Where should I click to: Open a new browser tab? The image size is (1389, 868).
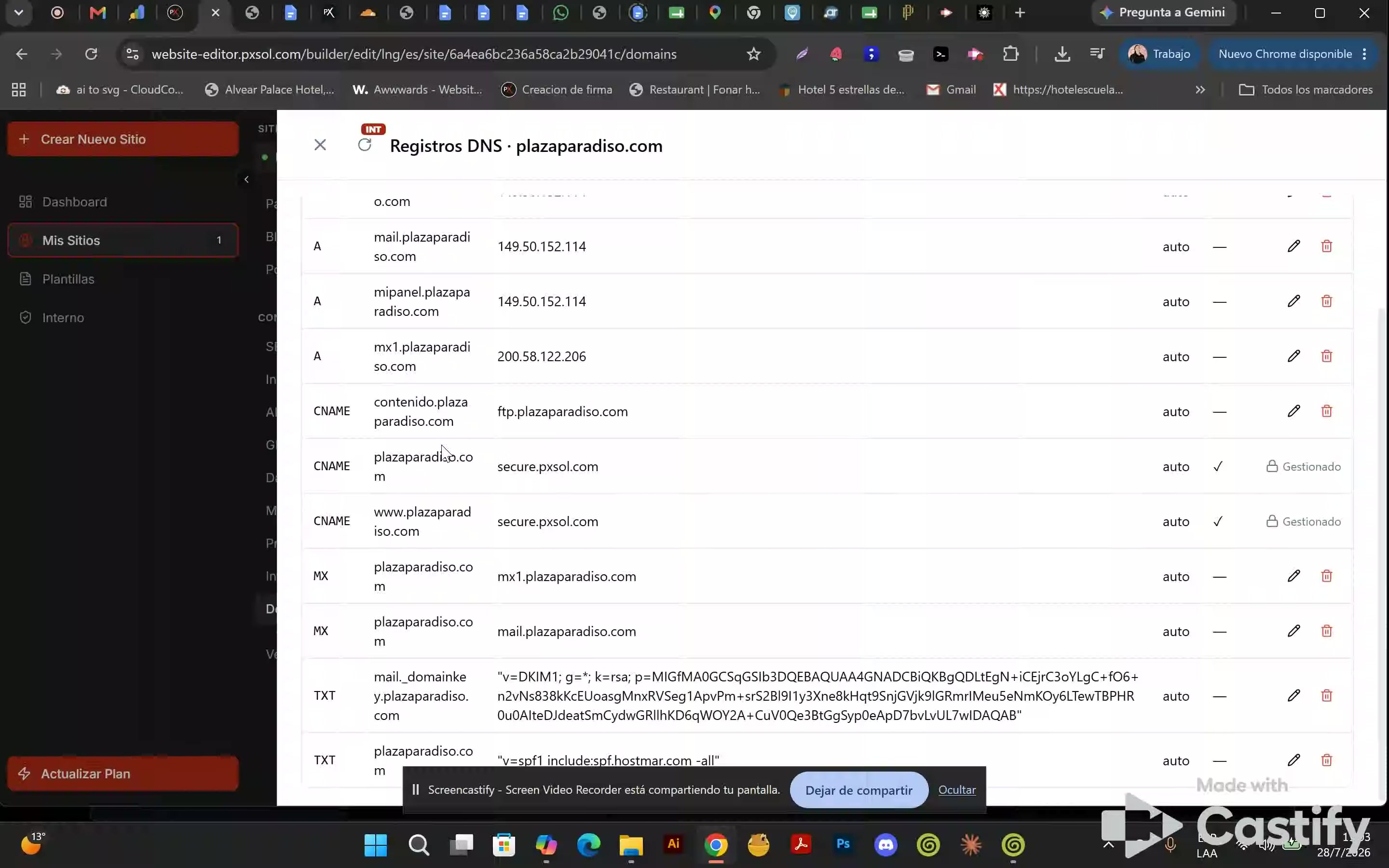click(x=1020, y=13)
